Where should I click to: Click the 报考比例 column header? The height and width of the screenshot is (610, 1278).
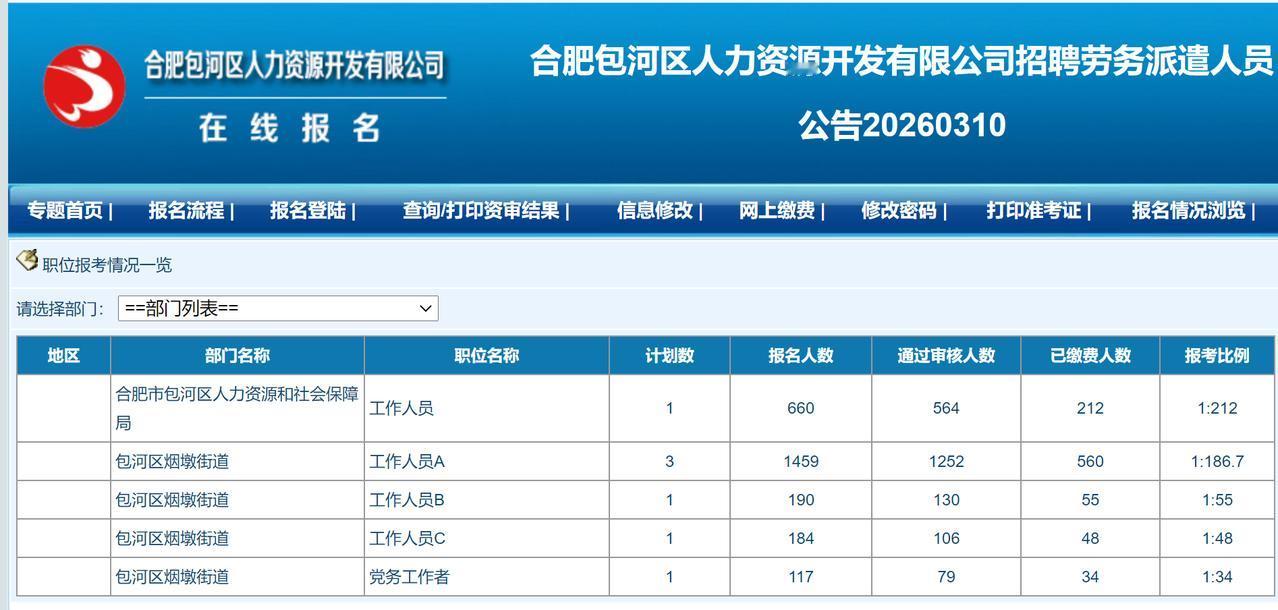[x=1217, y=355]
